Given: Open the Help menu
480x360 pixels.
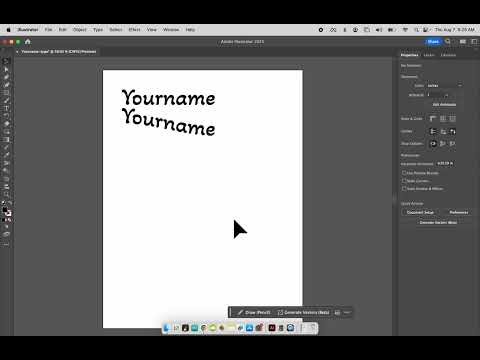Looking at the screenshot, I should (190, 30).
